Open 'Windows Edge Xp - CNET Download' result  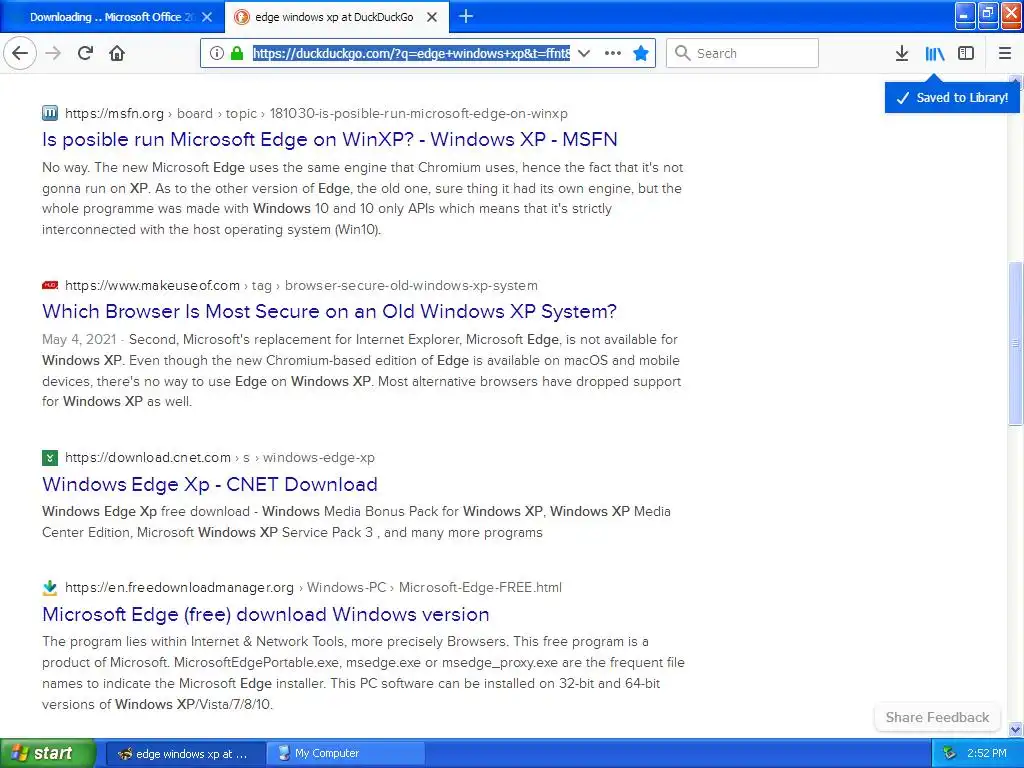point(210,484)
